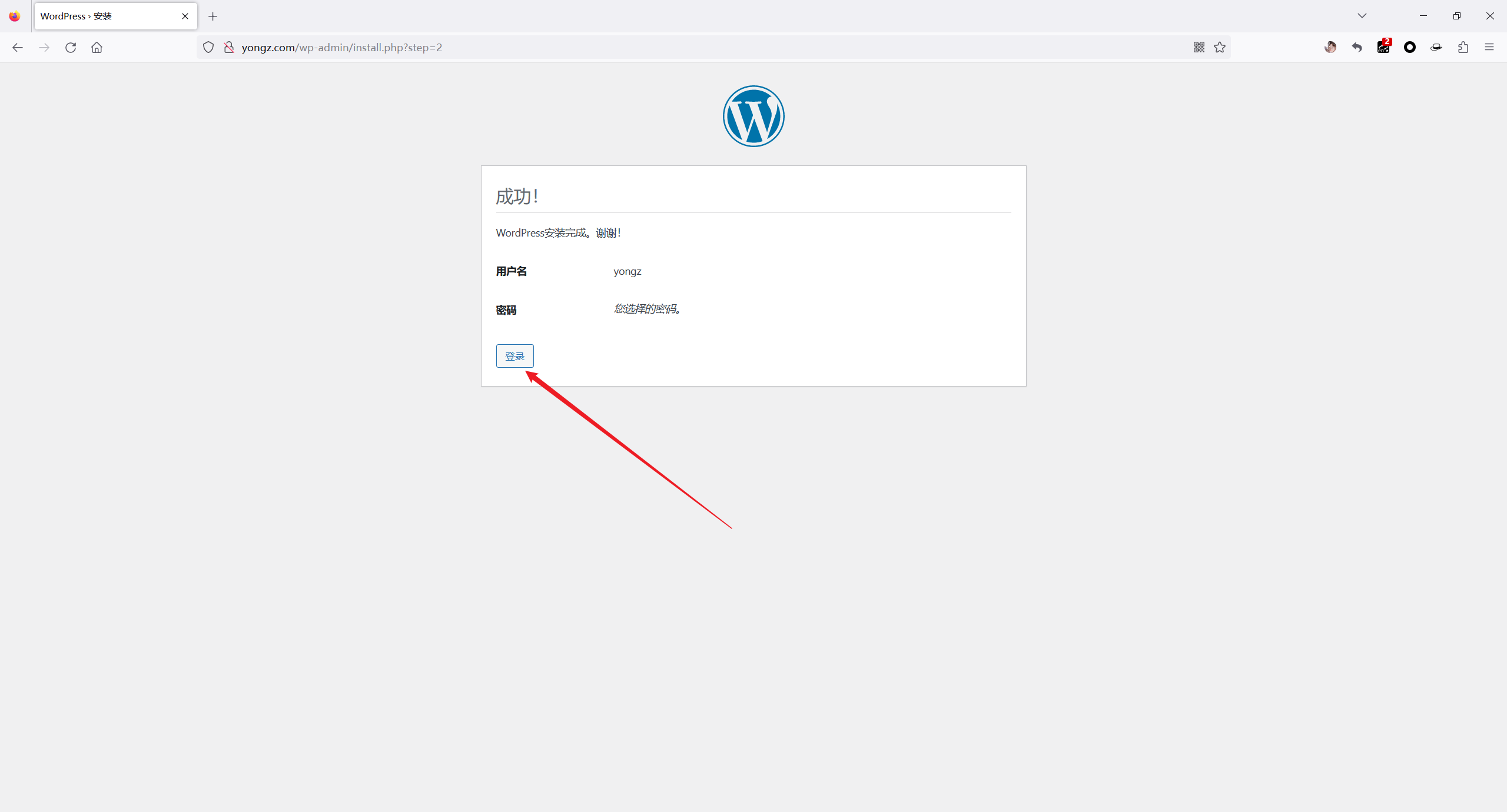Open the QR code generator icon
1507x812 pixels.
coord(1199,47)
